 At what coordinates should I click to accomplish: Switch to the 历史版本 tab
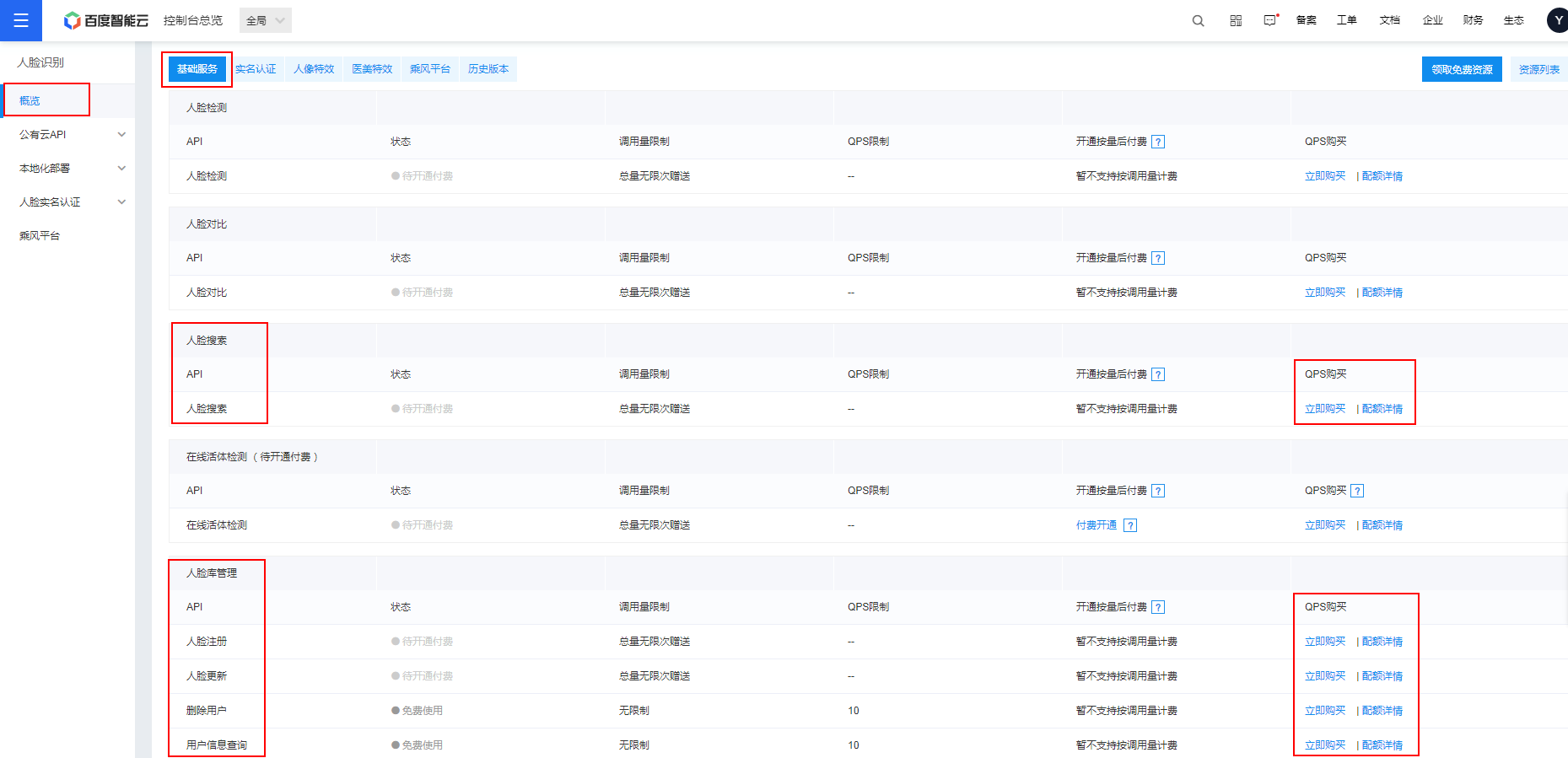pyautogui.click(x=488, y=69)
